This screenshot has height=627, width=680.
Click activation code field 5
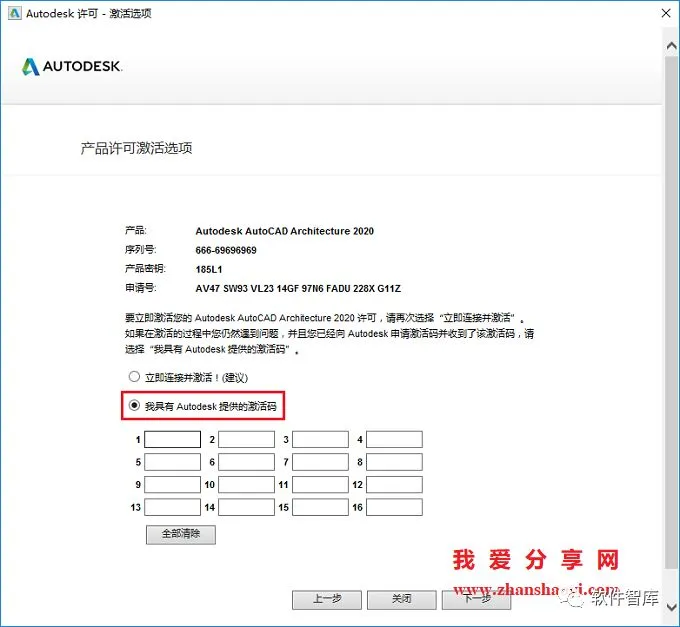coord(173,462)
